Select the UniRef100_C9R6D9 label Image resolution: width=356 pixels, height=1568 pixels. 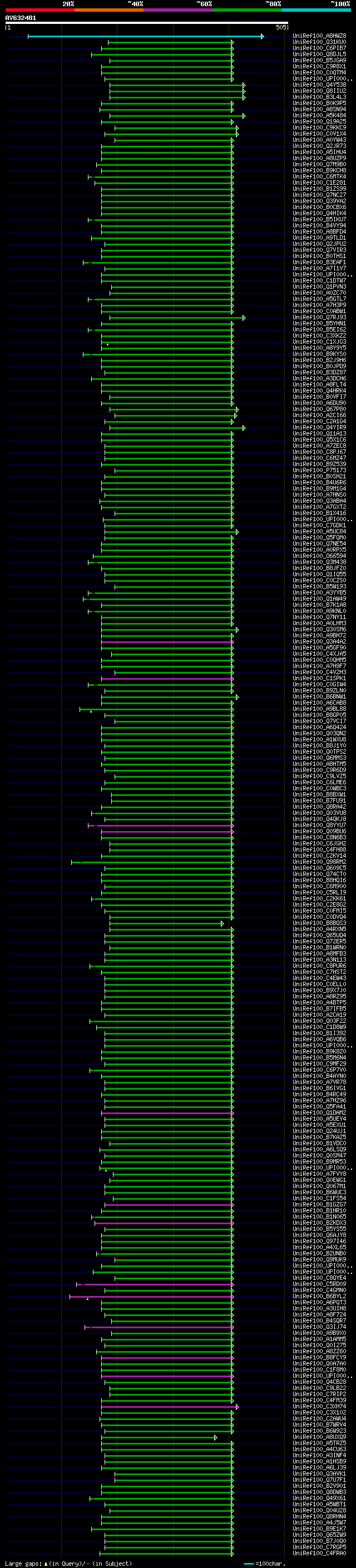coord(319,770)
